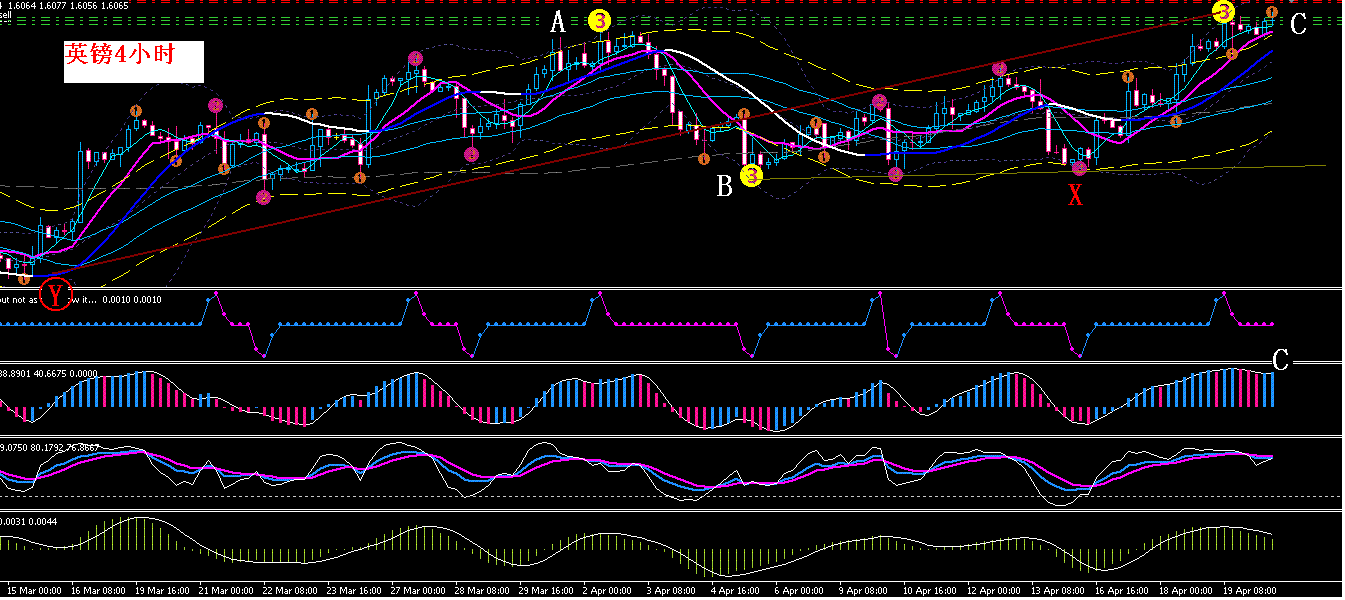Click the red X marker label
This screenshot has width=1345, height=600.
1075,196
